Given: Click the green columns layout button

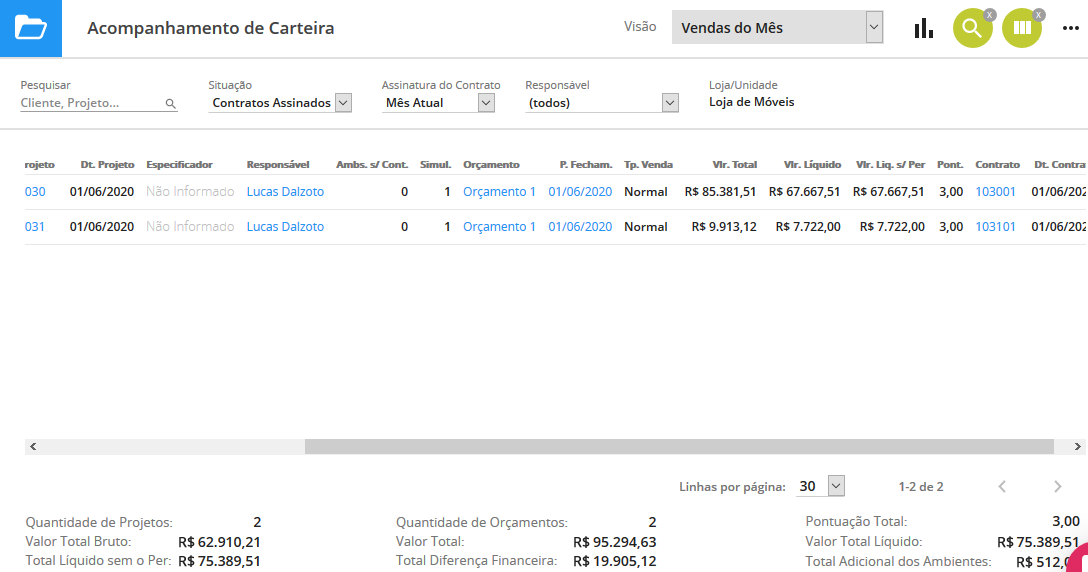Looking at the screenshot, I should pos(1022,28).
